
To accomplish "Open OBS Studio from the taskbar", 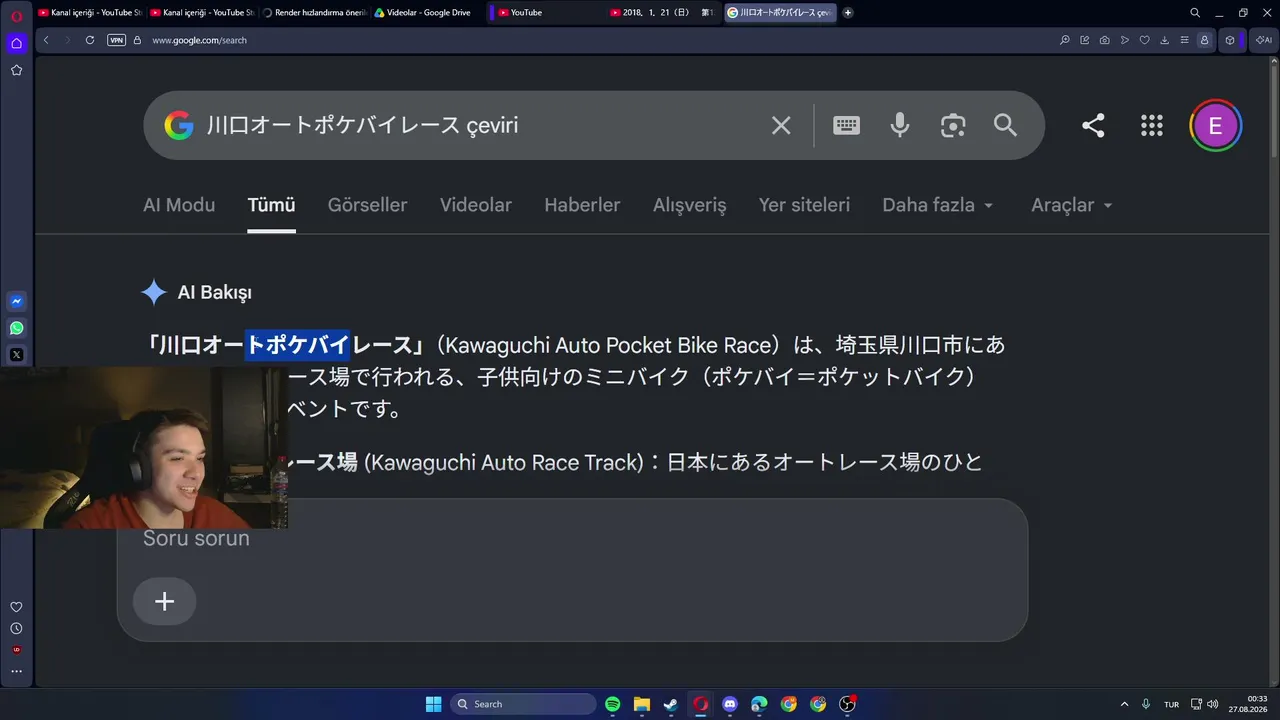I will [847, 704].
